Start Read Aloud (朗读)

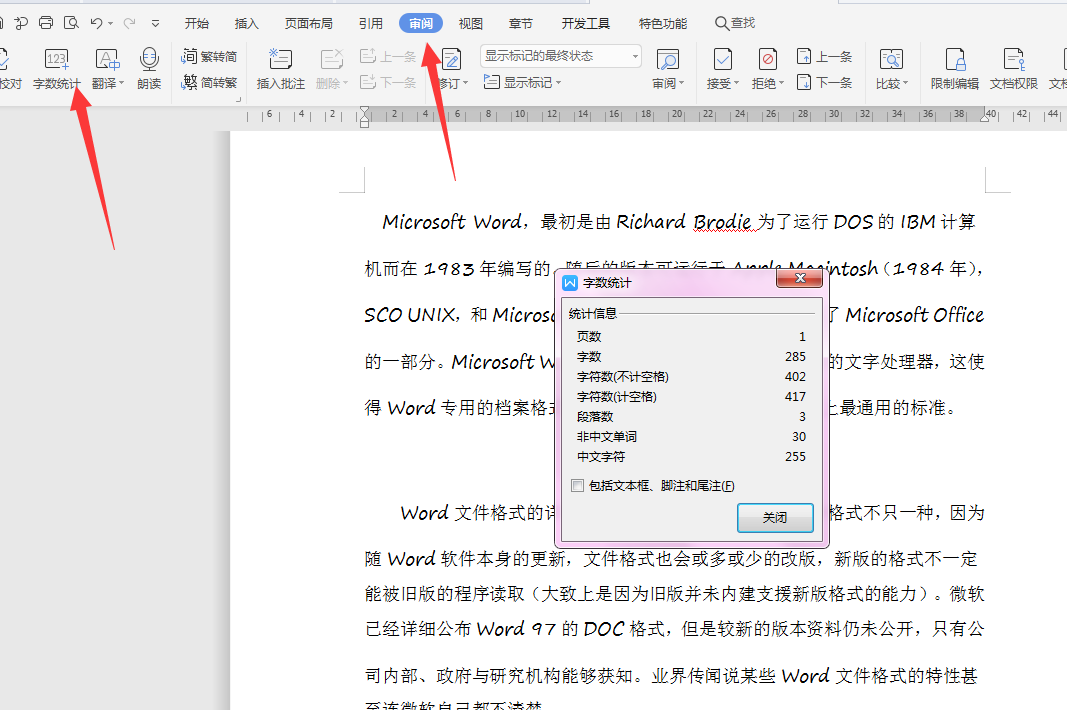click(149, 69)
